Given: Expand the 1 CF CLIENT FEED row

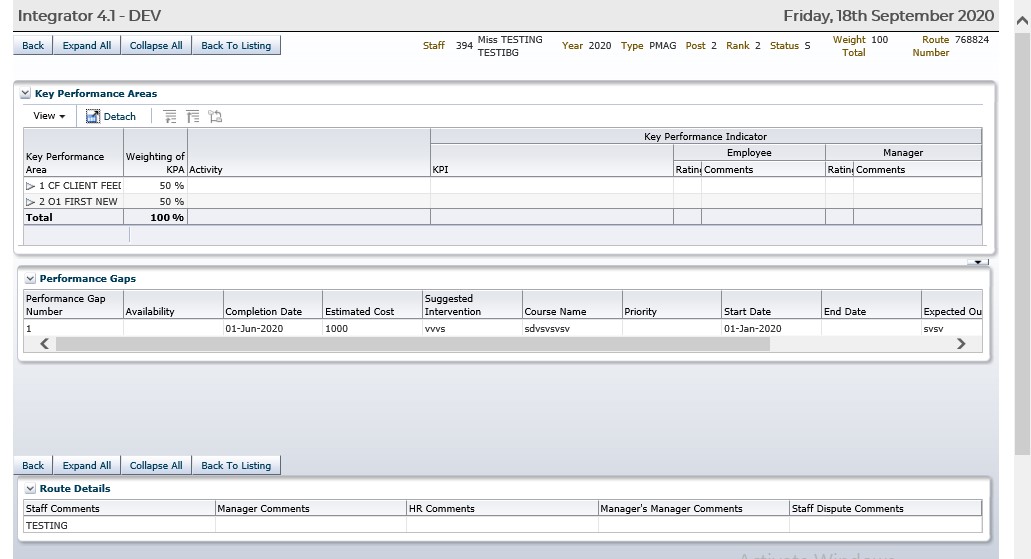Looking at the screenshot, I should (x=30, y=186).
